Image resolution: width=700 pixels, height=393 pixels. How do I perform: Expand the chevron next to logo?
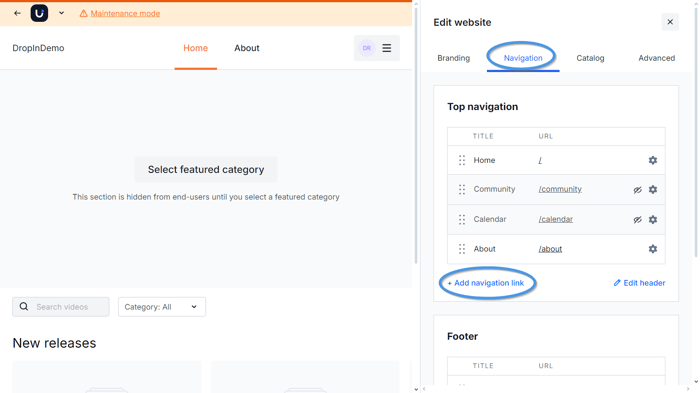[x=61, y=13]
